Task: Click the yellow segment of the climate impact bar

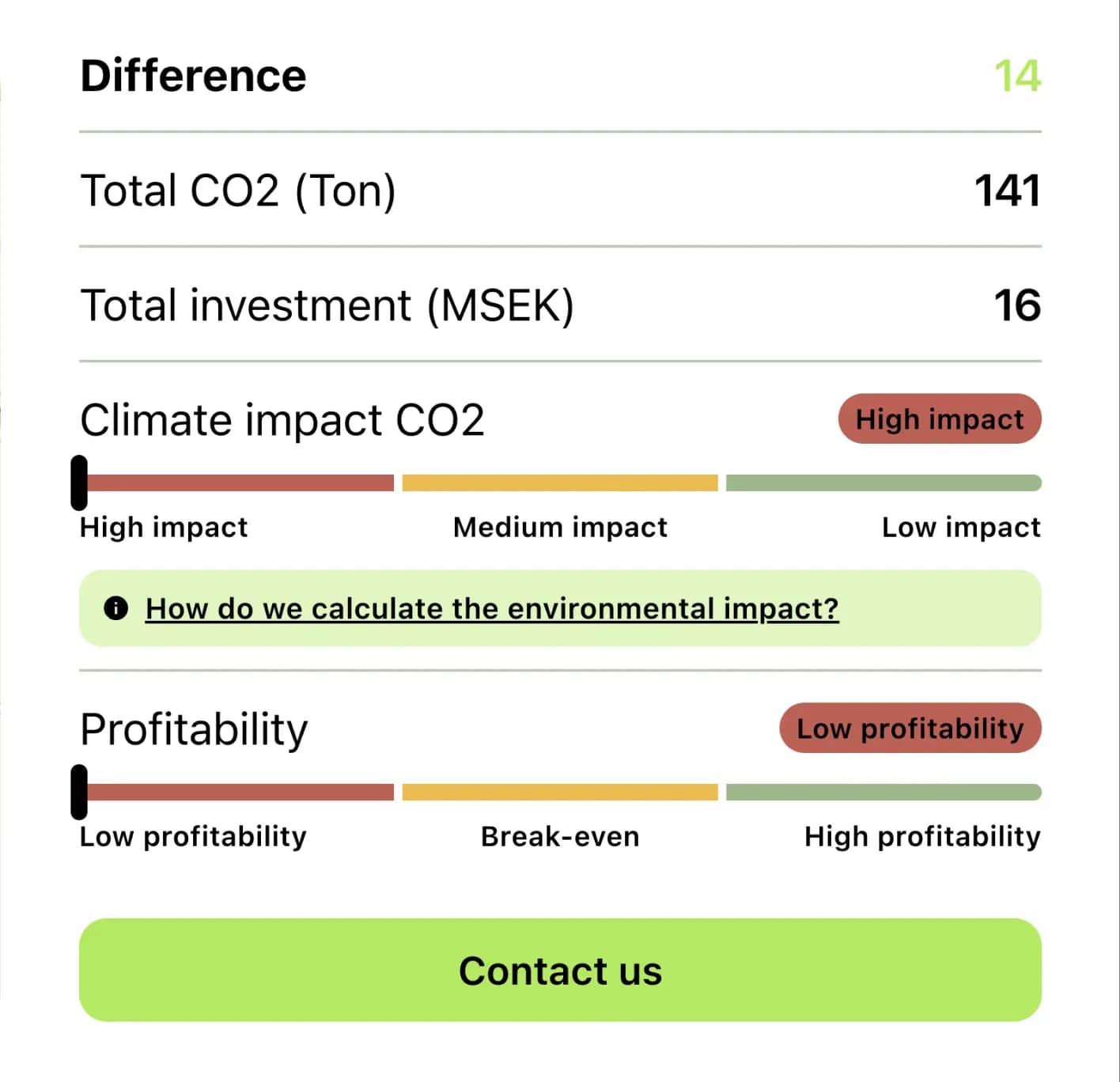Action: (560, 483)
